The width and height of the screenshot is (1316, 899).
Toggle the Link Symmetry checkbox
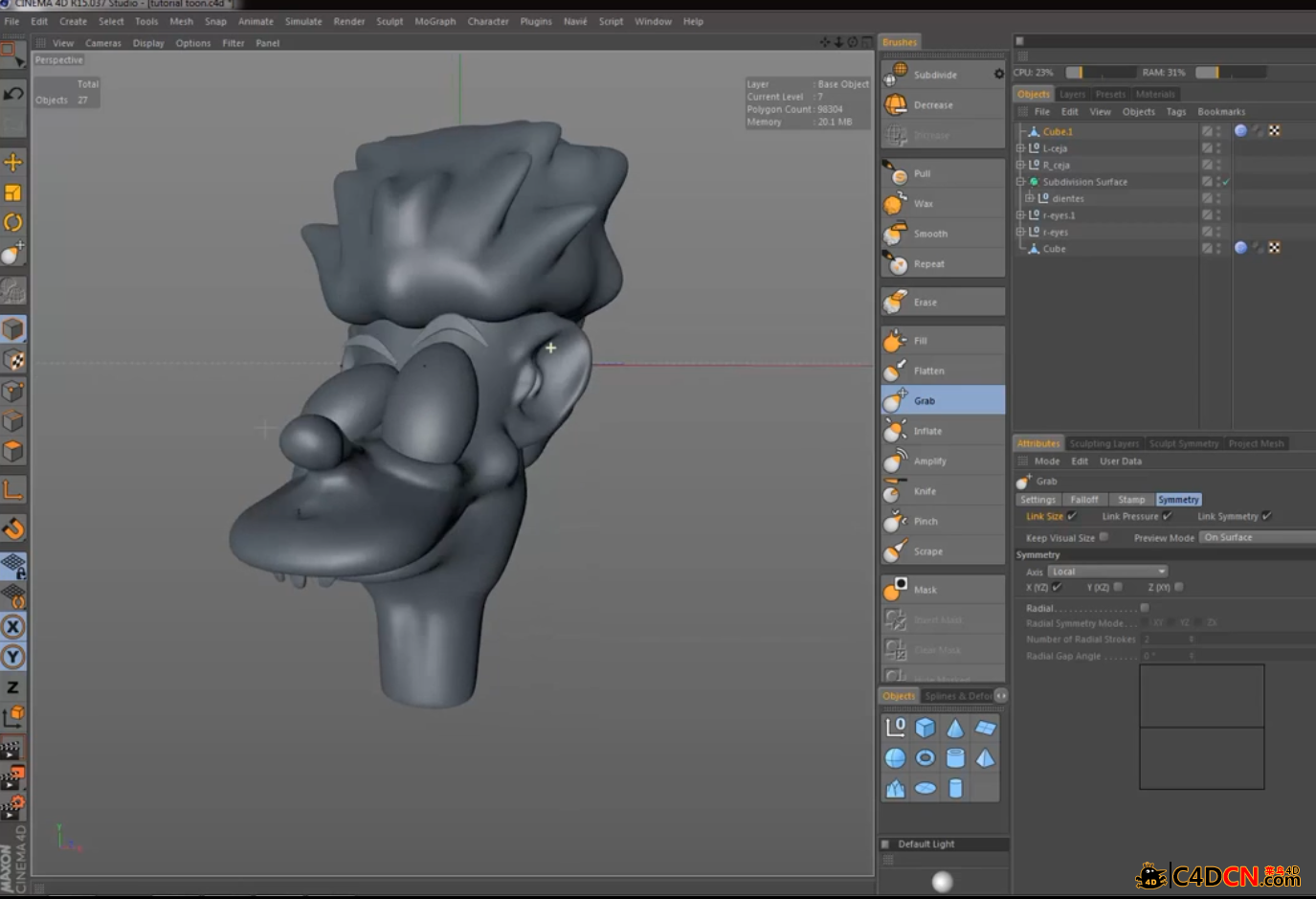[1266, 516]
